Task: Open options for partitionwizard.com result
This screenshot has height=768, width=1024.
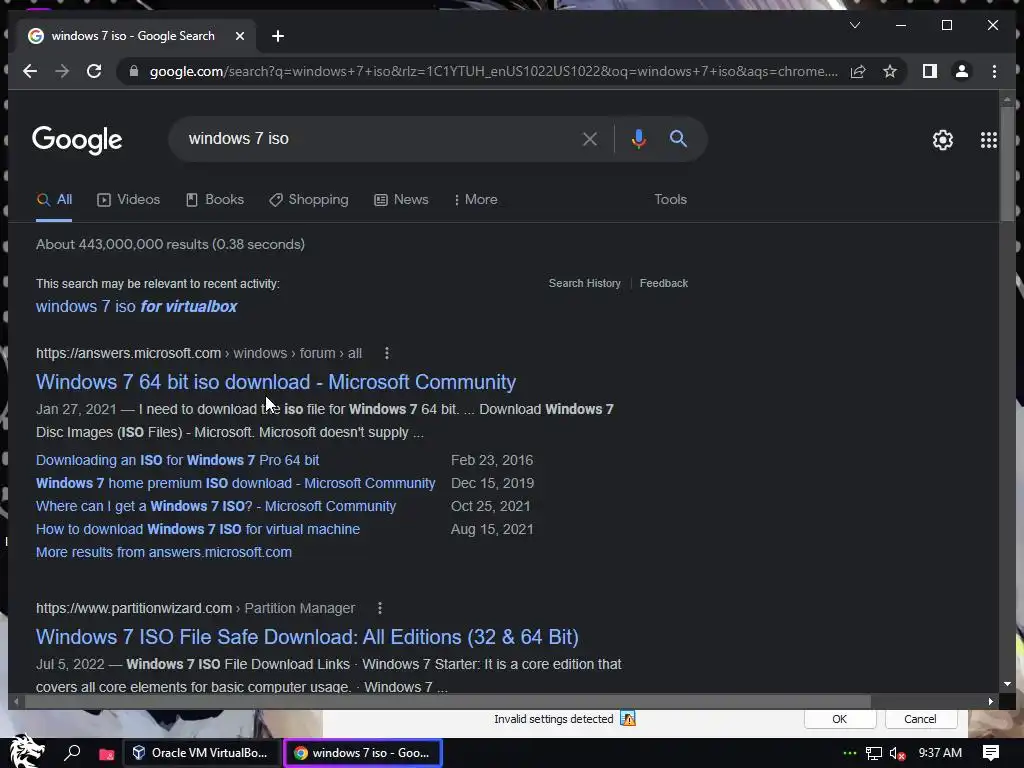Action: pyautogui.click(x=379, y=608)
